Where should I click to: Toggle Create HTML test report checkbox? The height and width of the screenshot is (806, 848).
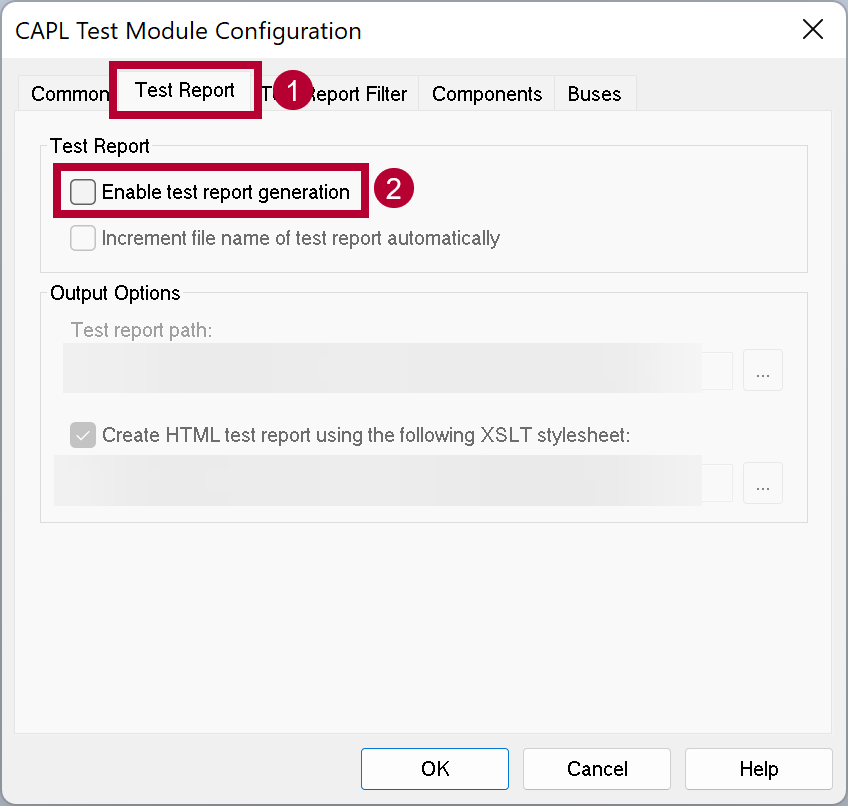coord(84,435)
